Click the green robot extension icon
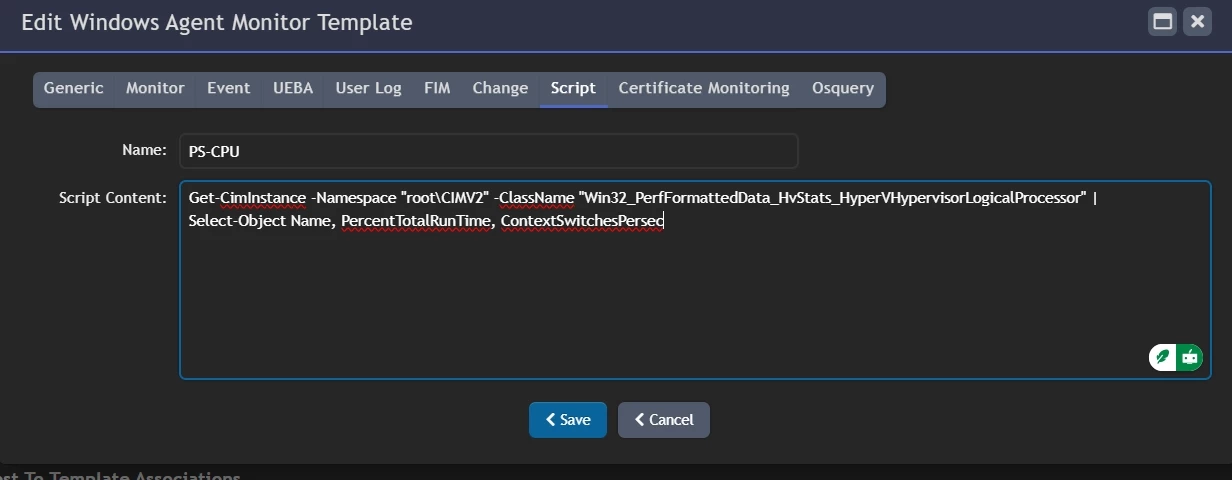The image size is (1232, 480). tap(1190, 356)
